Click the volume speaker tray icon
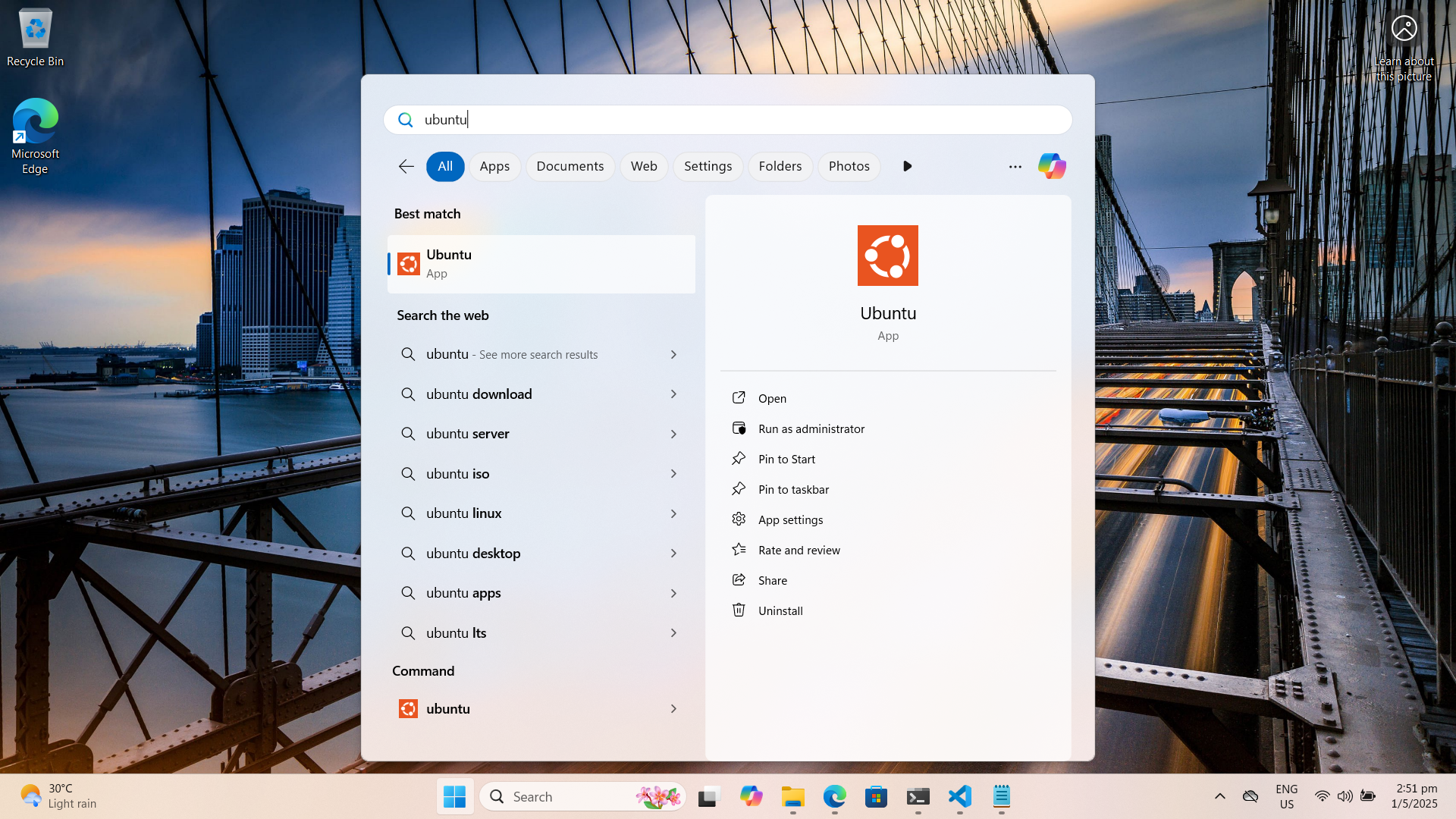The width and height of the screenshot is (1456, 819). (x=1345, y=796)
